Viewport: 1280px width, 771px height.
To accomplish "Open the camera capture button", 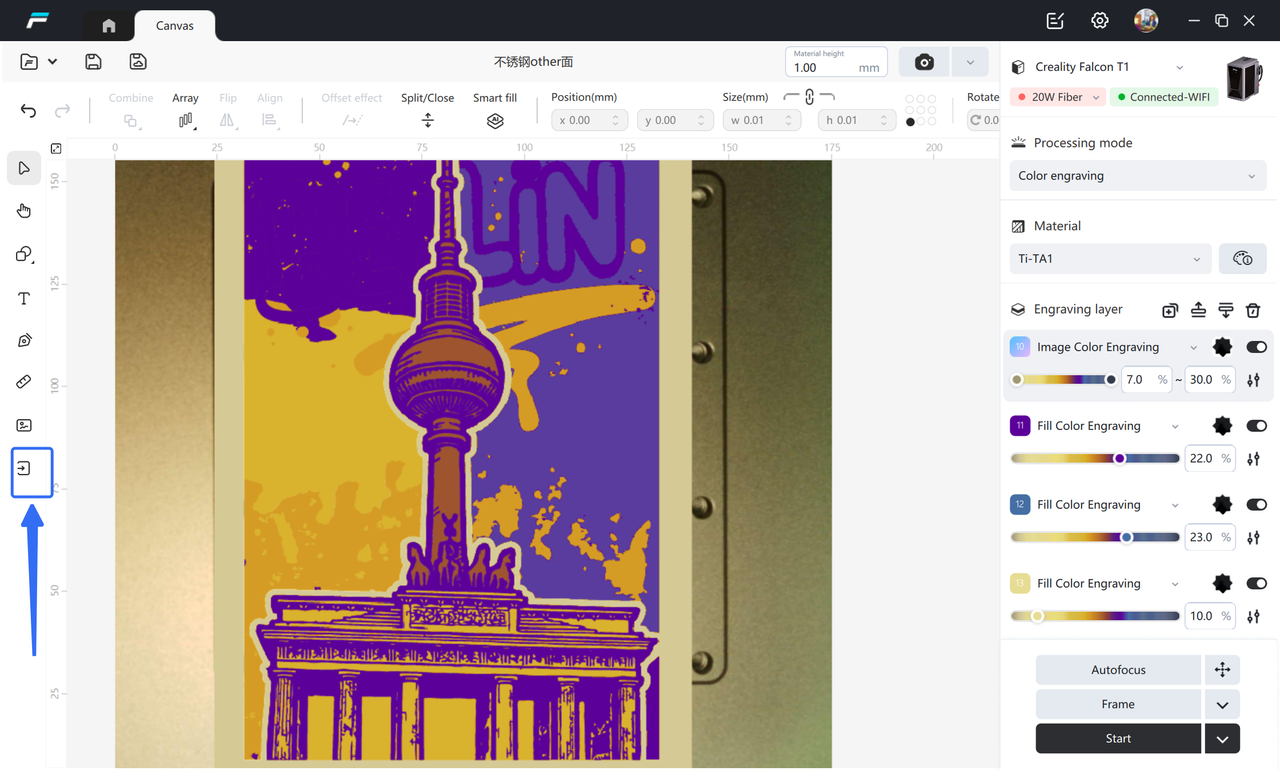I will 924,62.
